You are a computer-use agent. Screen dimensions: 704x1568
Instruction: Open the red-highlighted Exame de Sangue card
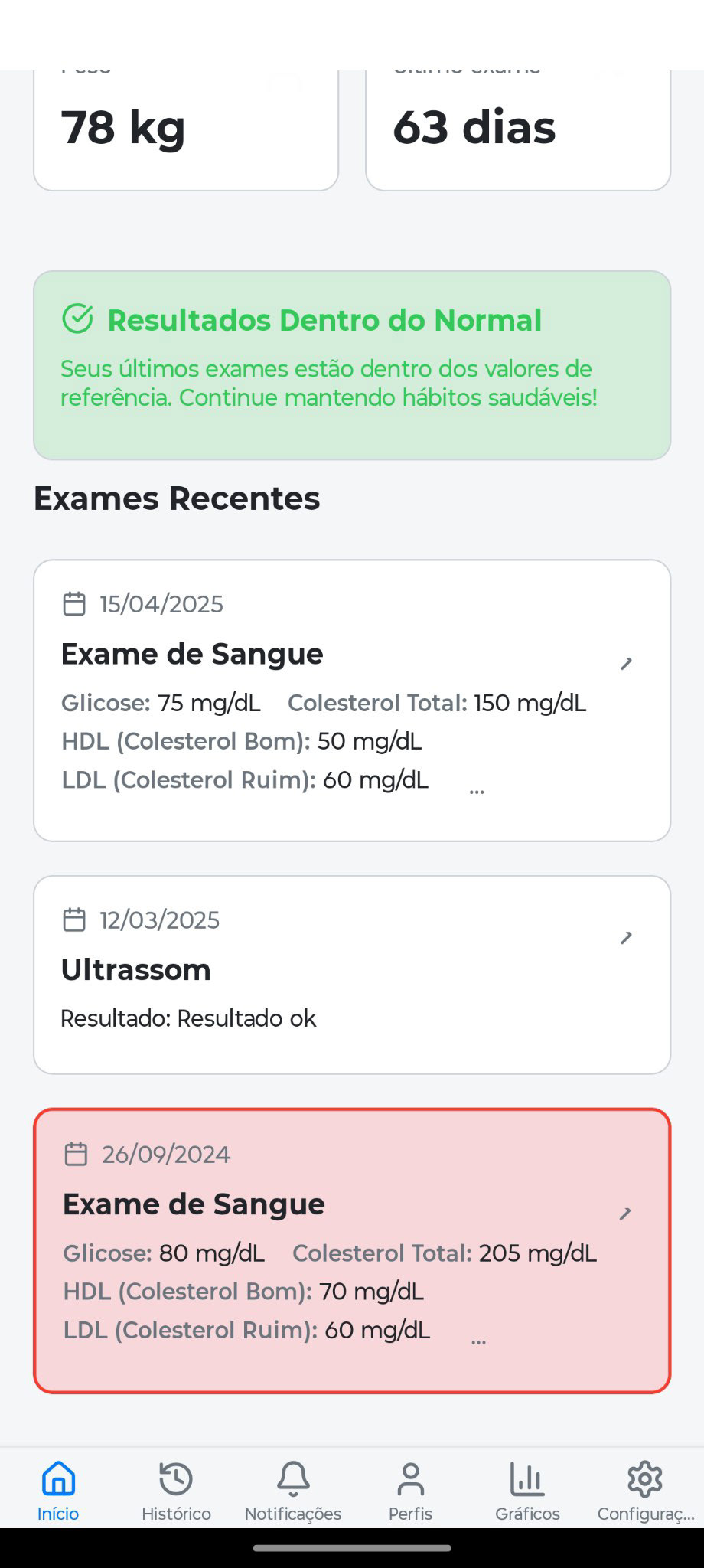pos(352,1250)
